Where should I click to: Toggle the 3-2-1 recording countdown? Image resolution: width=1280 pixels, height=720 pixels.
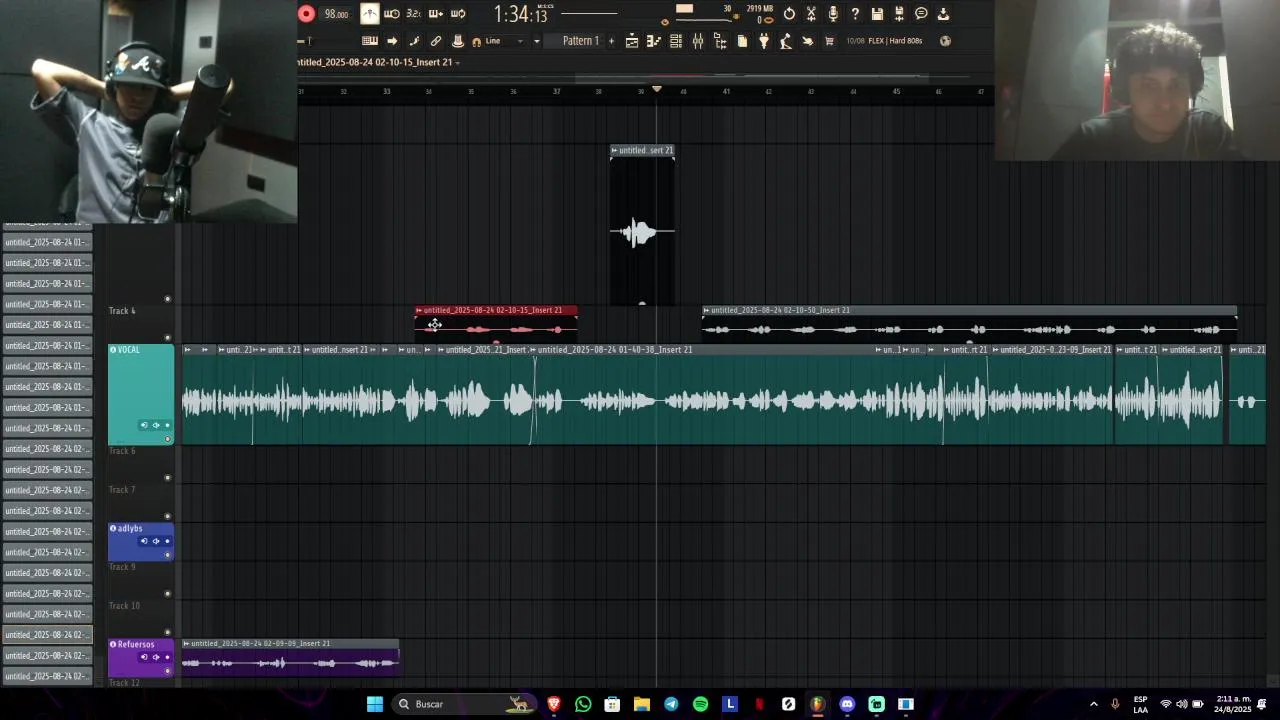coord(414,14)
